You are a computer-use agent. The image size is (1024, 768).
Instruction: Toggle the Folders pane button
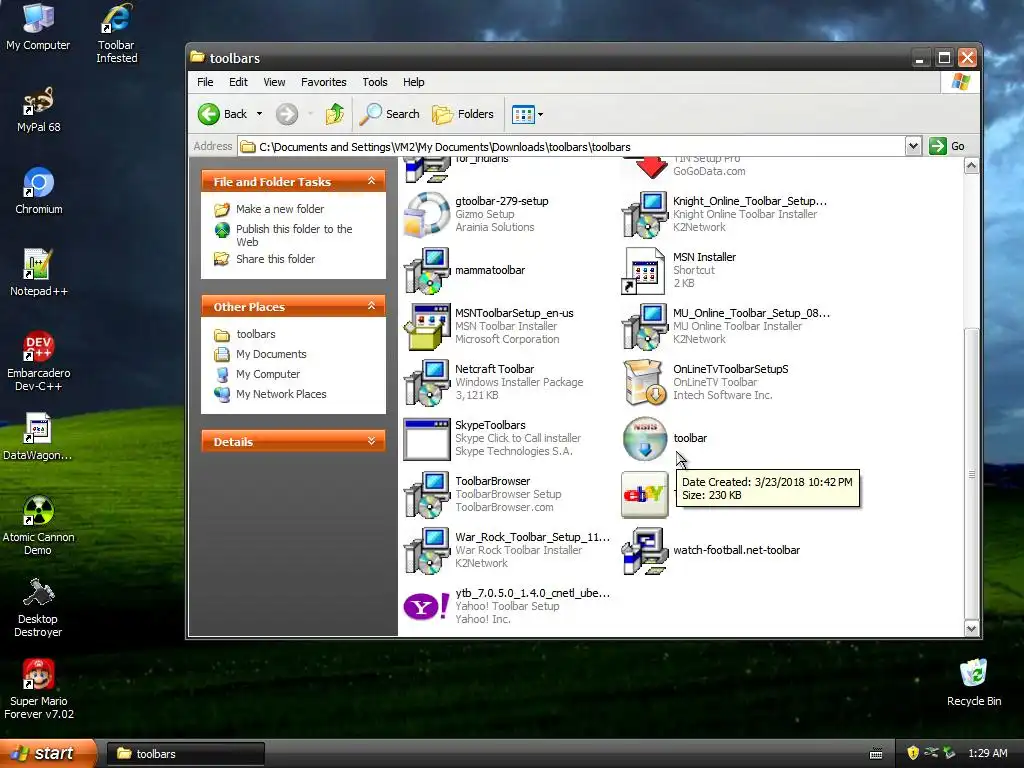pos(463,114)
